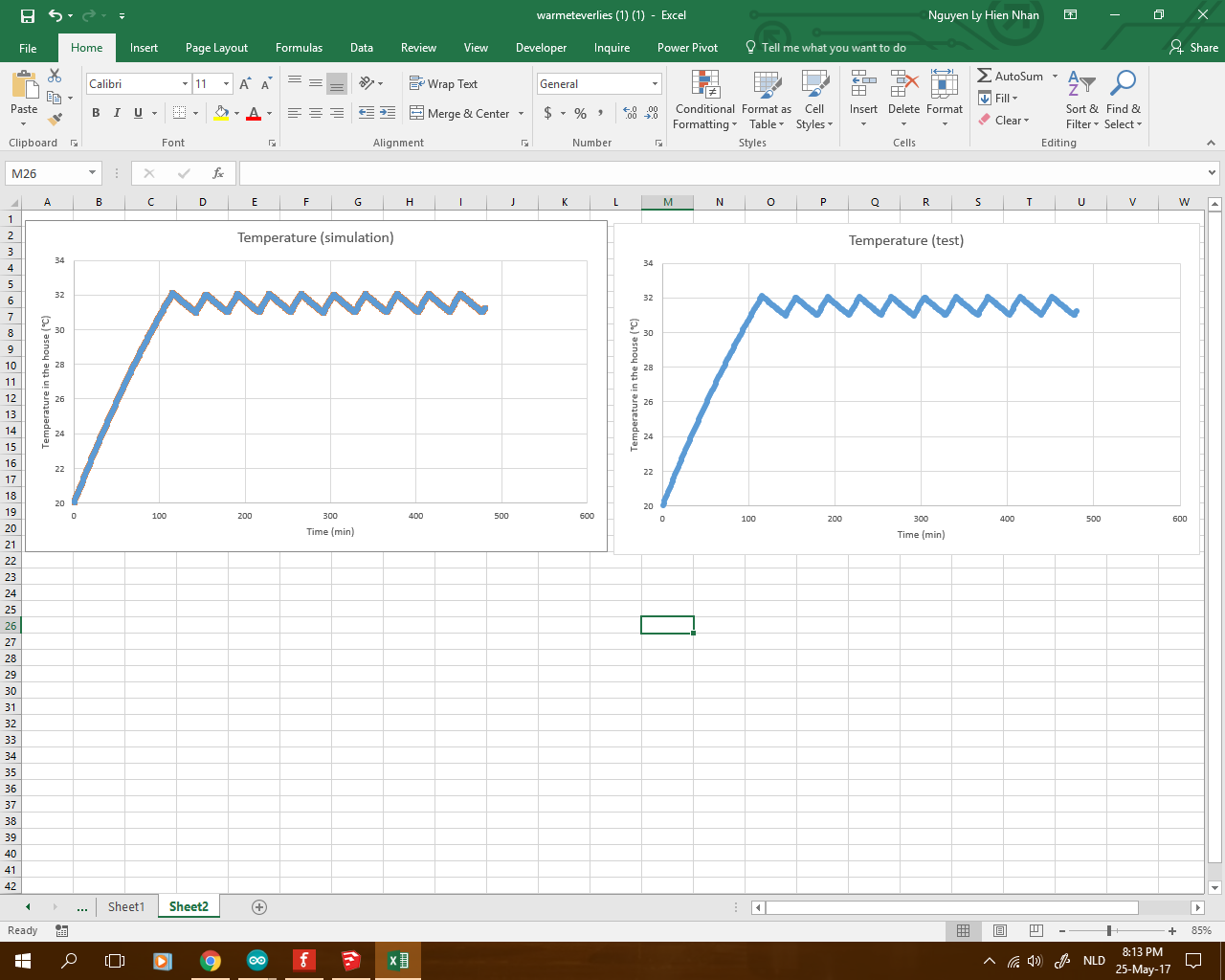
Task: Toggle Middle Align
Action: [x=316, y=84]
